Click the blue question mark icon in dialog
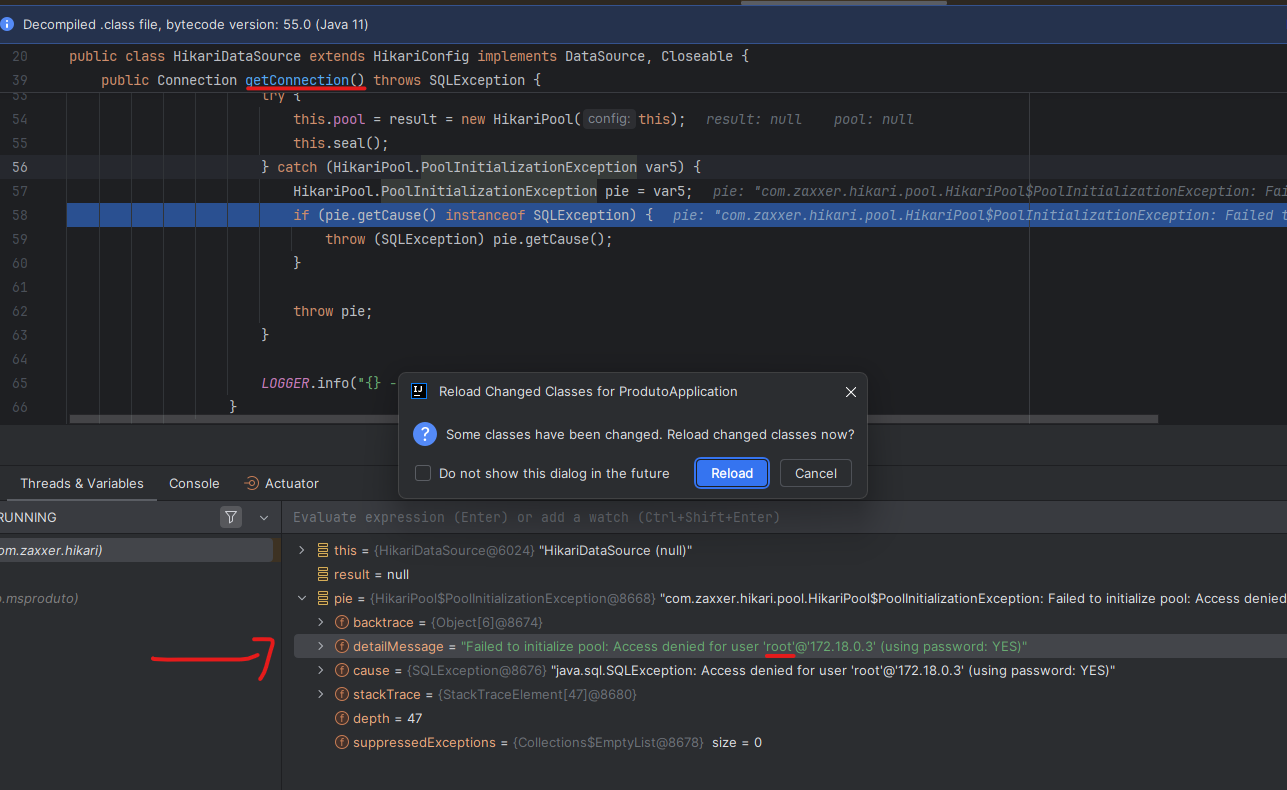 425,434
